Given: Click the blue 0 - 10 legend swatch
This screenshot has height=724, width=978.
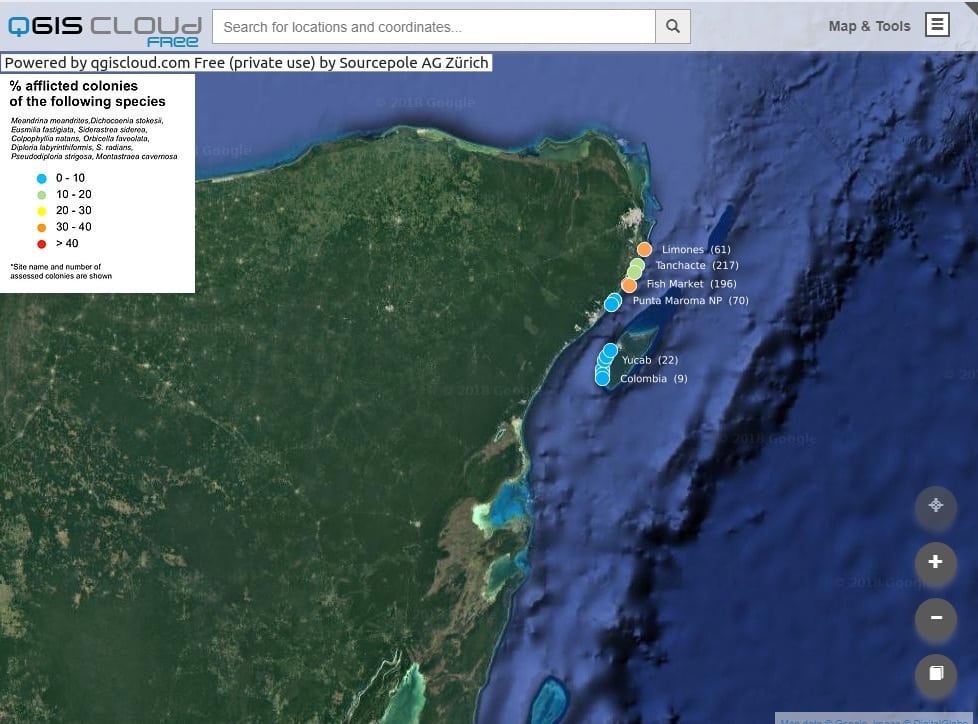Looking at the screenshot, I should coord(42,178).
